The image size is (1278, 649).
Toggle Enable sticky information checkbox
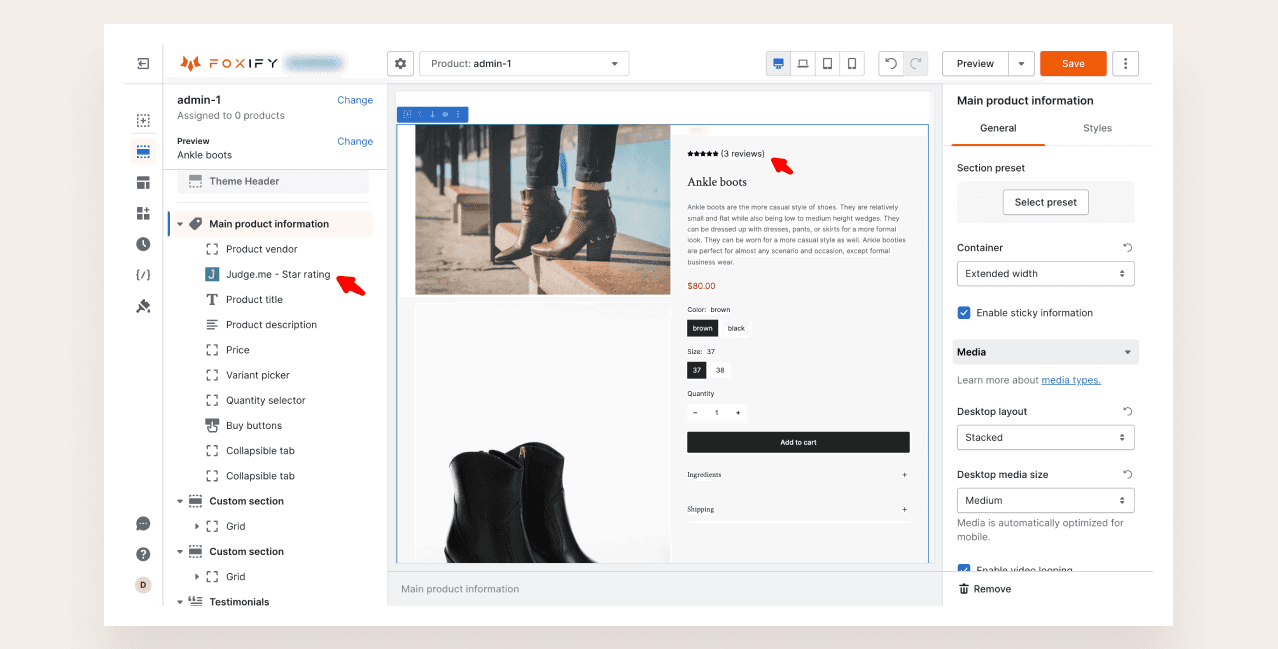[964, 313]
